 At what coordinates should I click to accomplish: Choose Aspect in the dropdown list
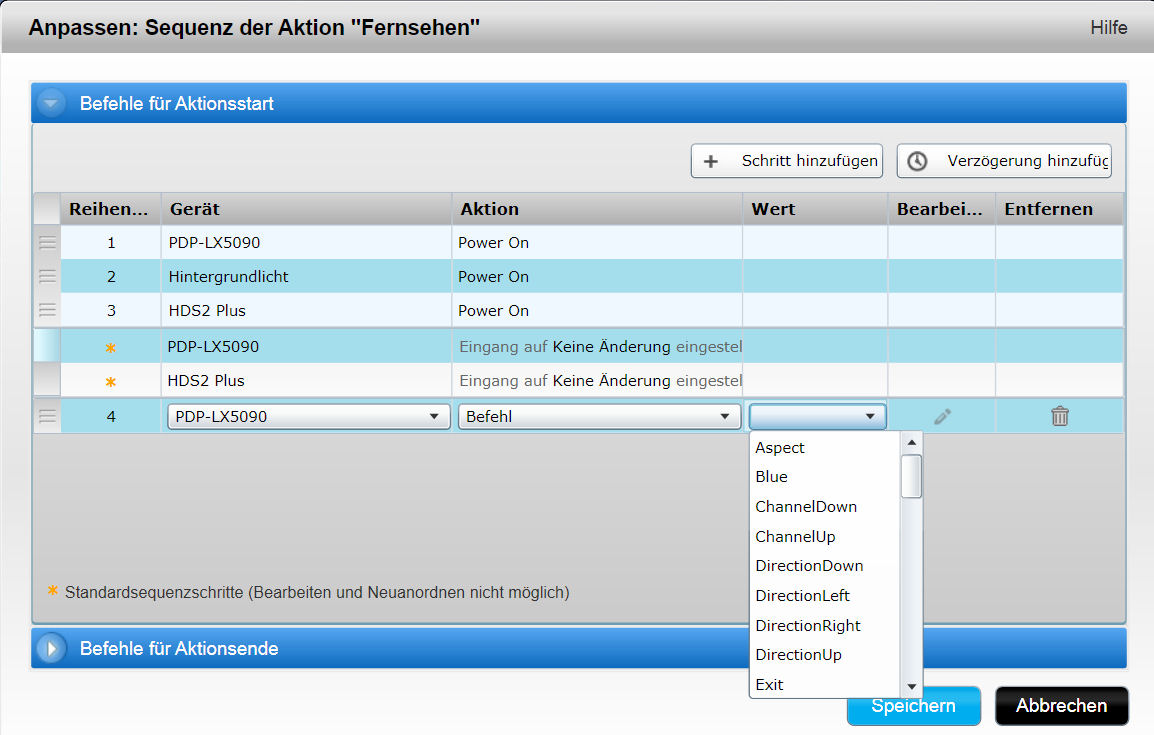tap(780, 448)
